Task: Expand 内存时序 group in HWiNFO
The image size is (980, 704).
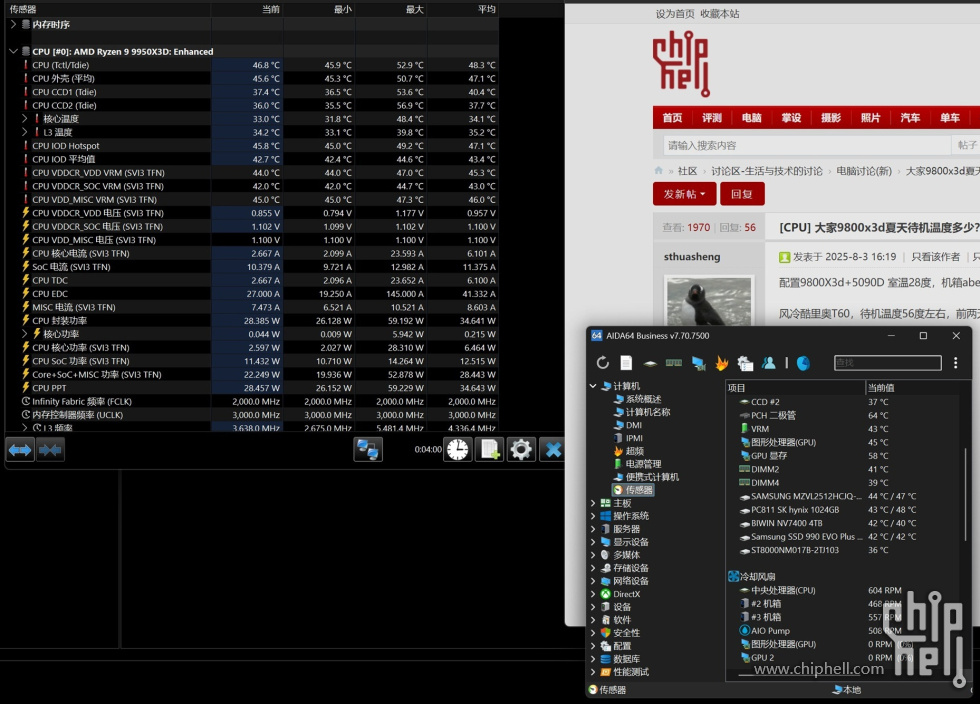Action: (12, 24)
